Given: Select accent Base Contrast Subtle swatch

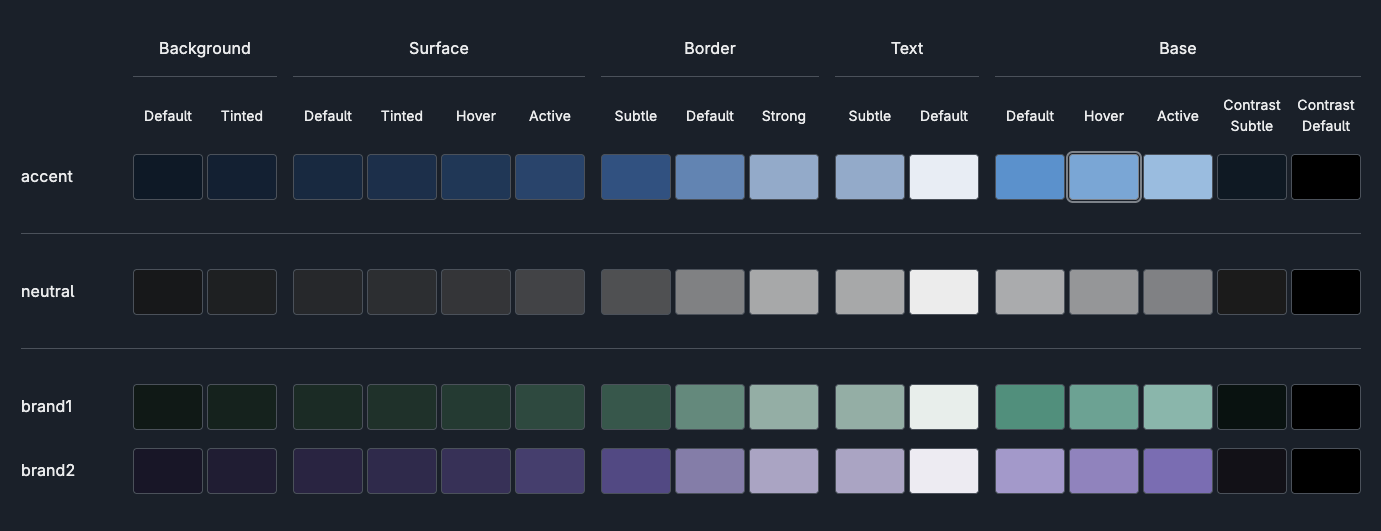Looking at the screenshot, I should click(x=1252, y=177).
